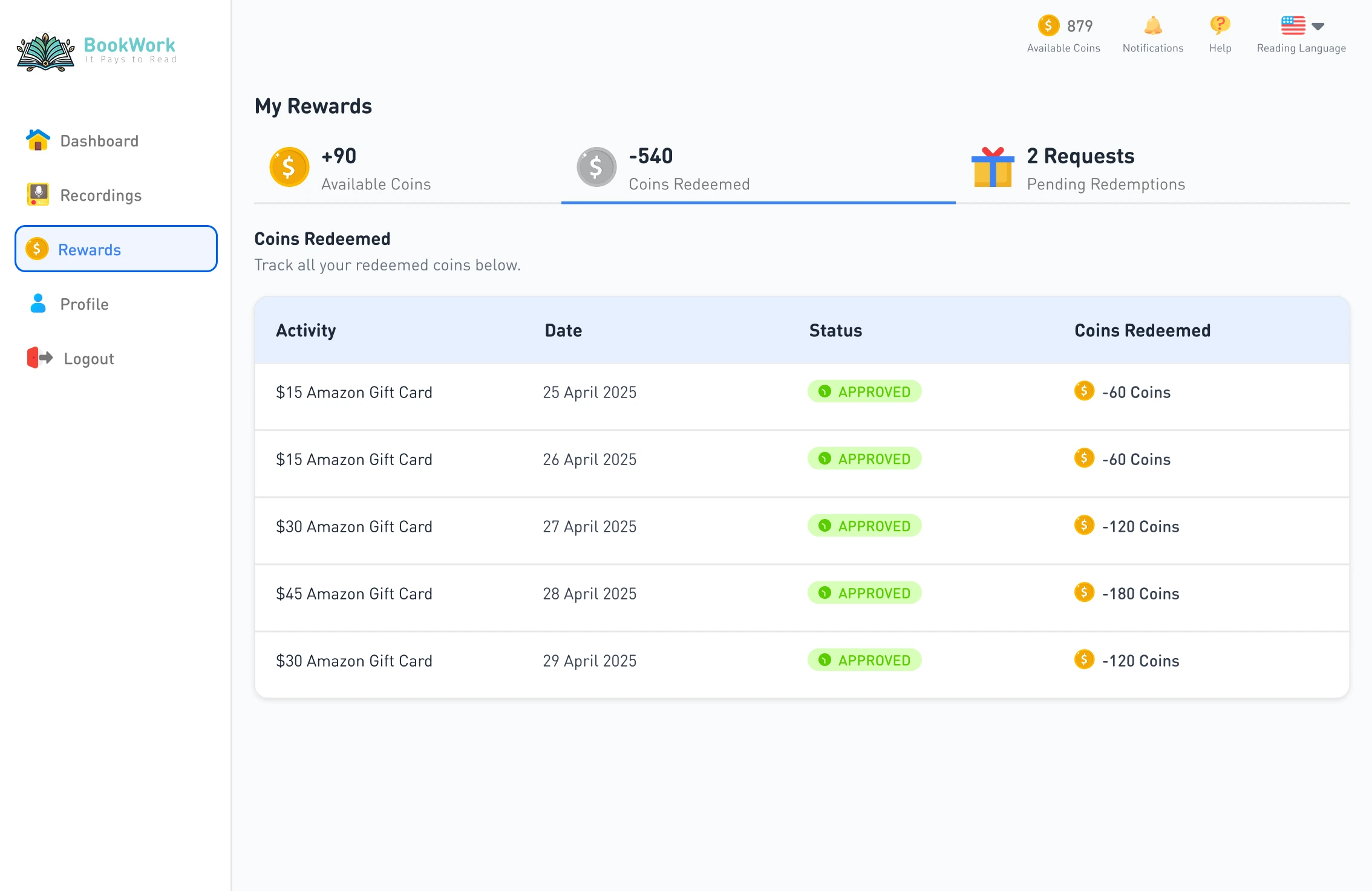
Task: Open Notifications via the bell icon
Action: point(1152,25)
